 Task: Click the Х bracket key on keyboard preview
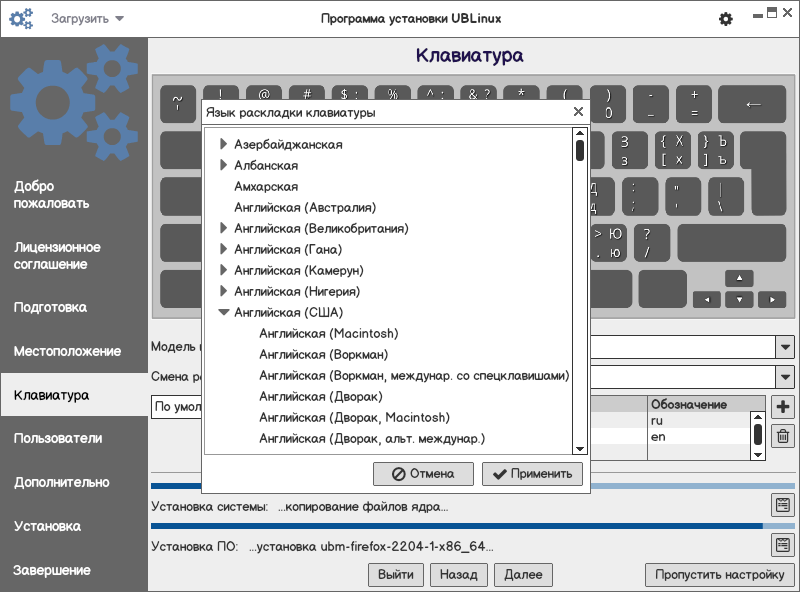(x=673, y=150)
